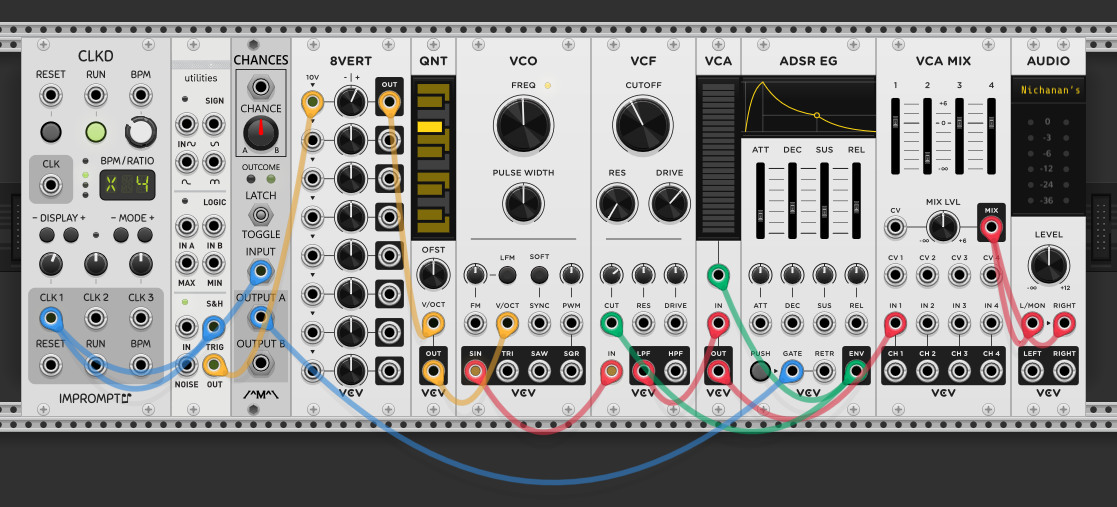This screenshot has height=507, width=1117.
Task: Click the ADSR PUSH button
Action: tap(760, 371)
